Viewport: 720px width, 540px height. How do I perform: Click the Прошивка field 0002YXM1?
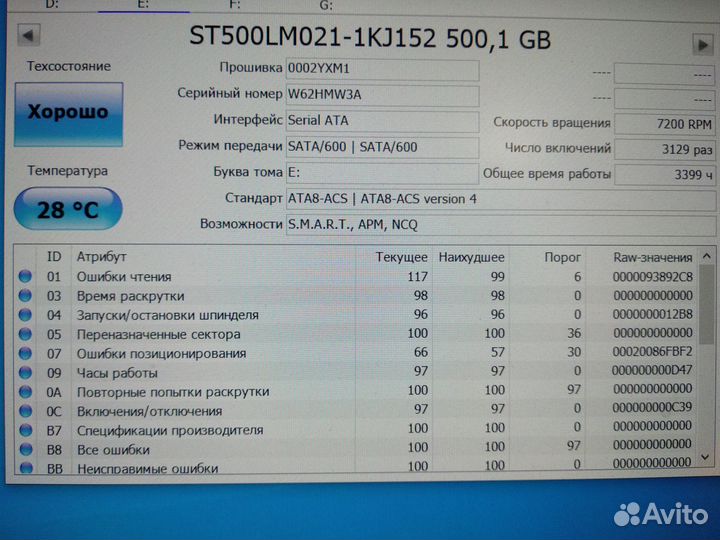[x=382, y=69]
